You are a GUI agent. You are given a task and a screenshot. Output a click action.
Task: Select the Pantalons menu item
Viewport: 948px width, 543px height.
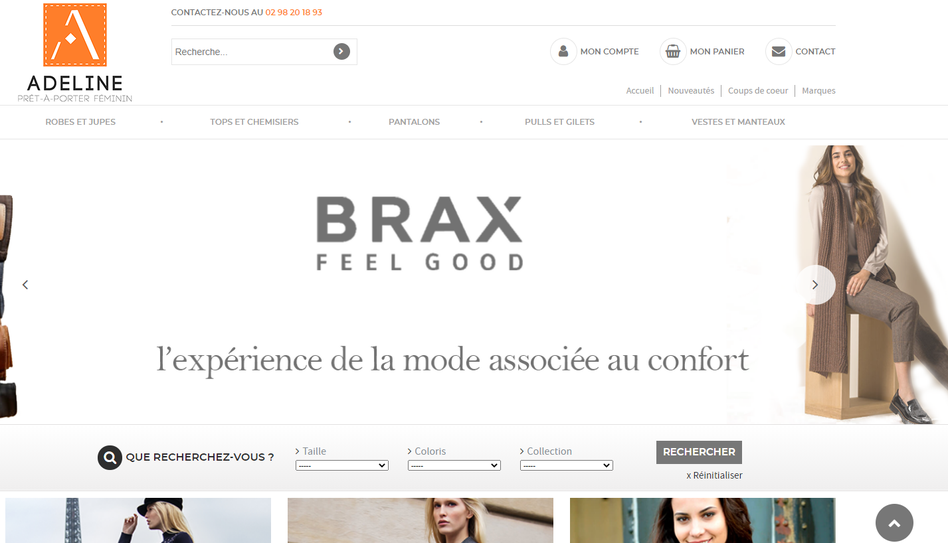(x=414, y=122)
